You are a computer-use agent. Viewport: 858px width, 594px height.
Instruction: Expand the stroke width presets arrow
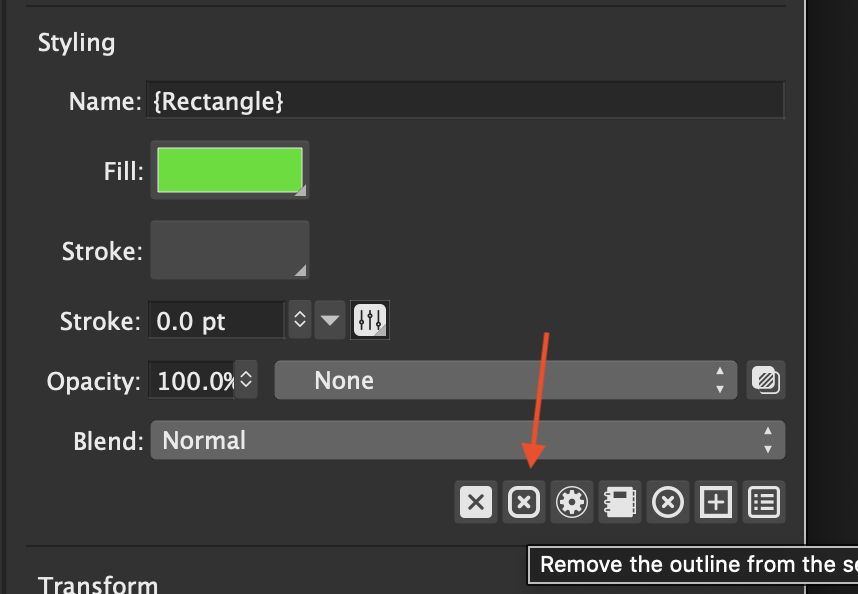coord(331,321)
